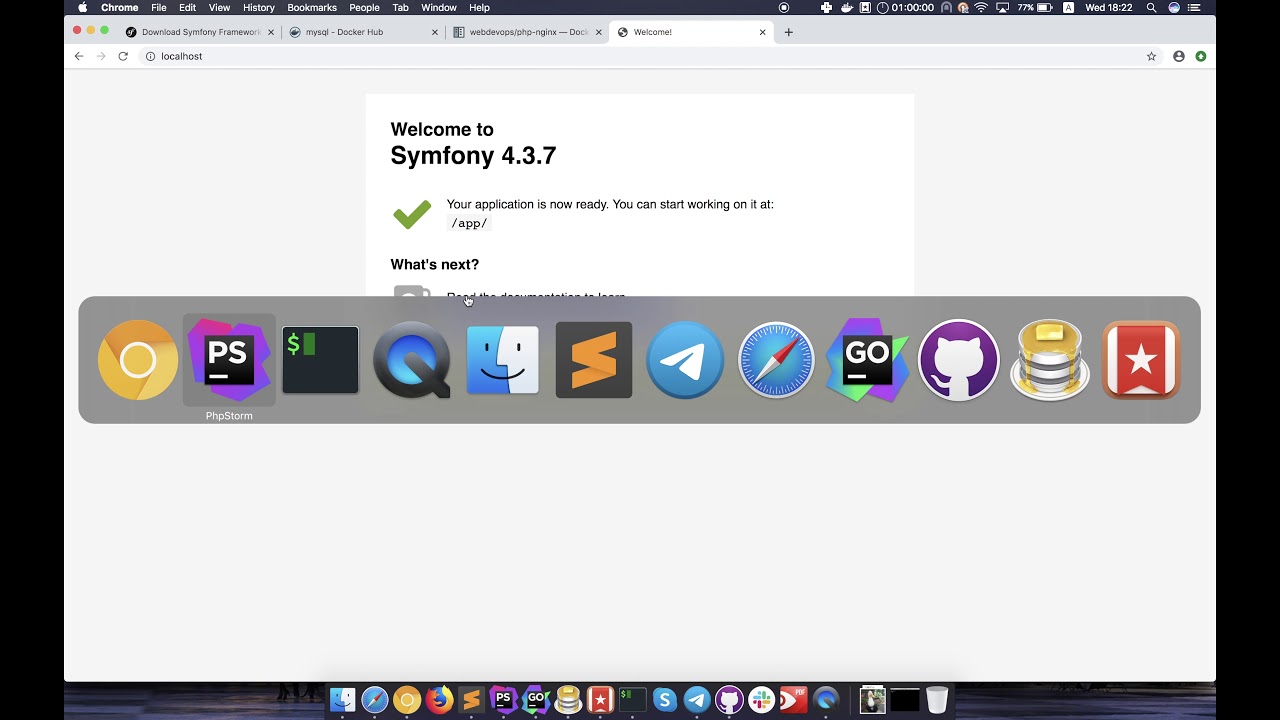Open Skype from the Dock
Viewport: 1280px width, 720px height.
point(665,700)
